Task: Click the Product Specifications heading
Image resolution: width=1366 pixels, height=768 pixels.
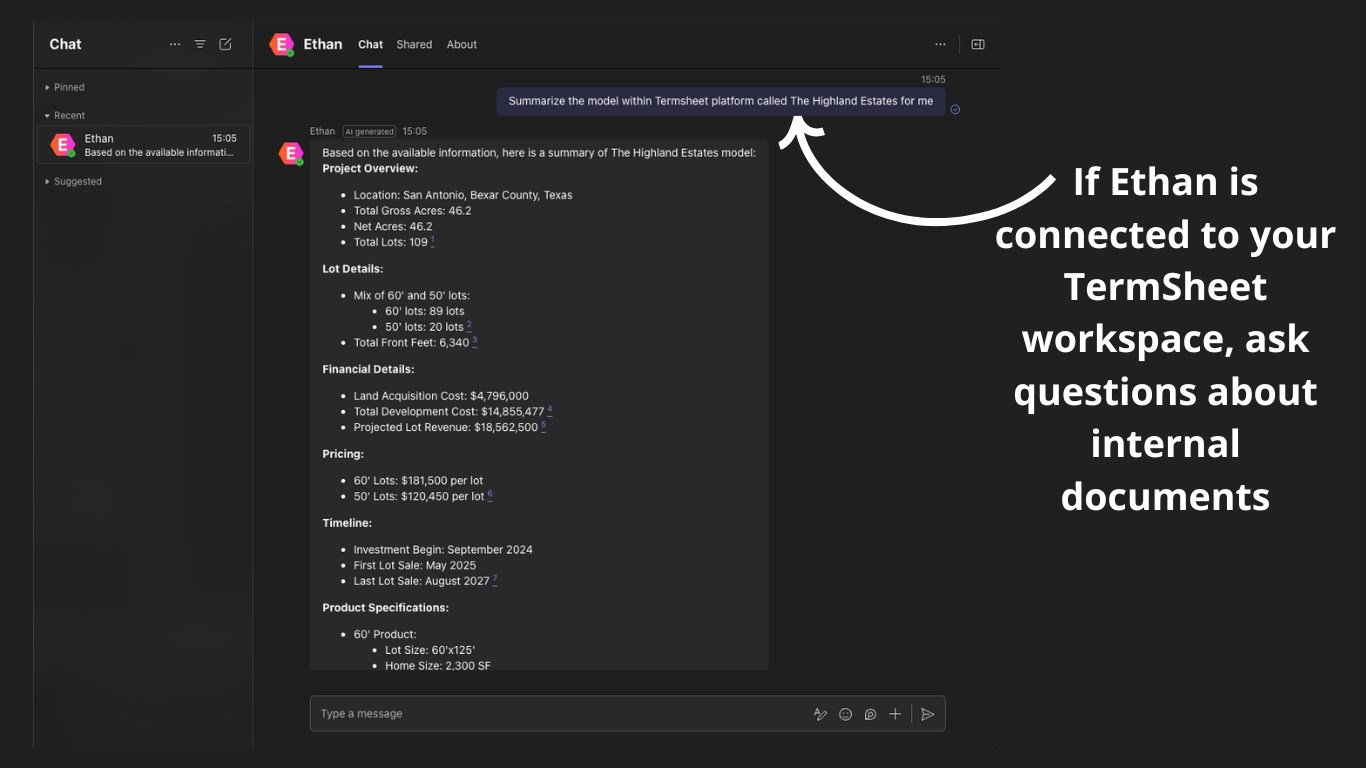Action: [385, 607]
